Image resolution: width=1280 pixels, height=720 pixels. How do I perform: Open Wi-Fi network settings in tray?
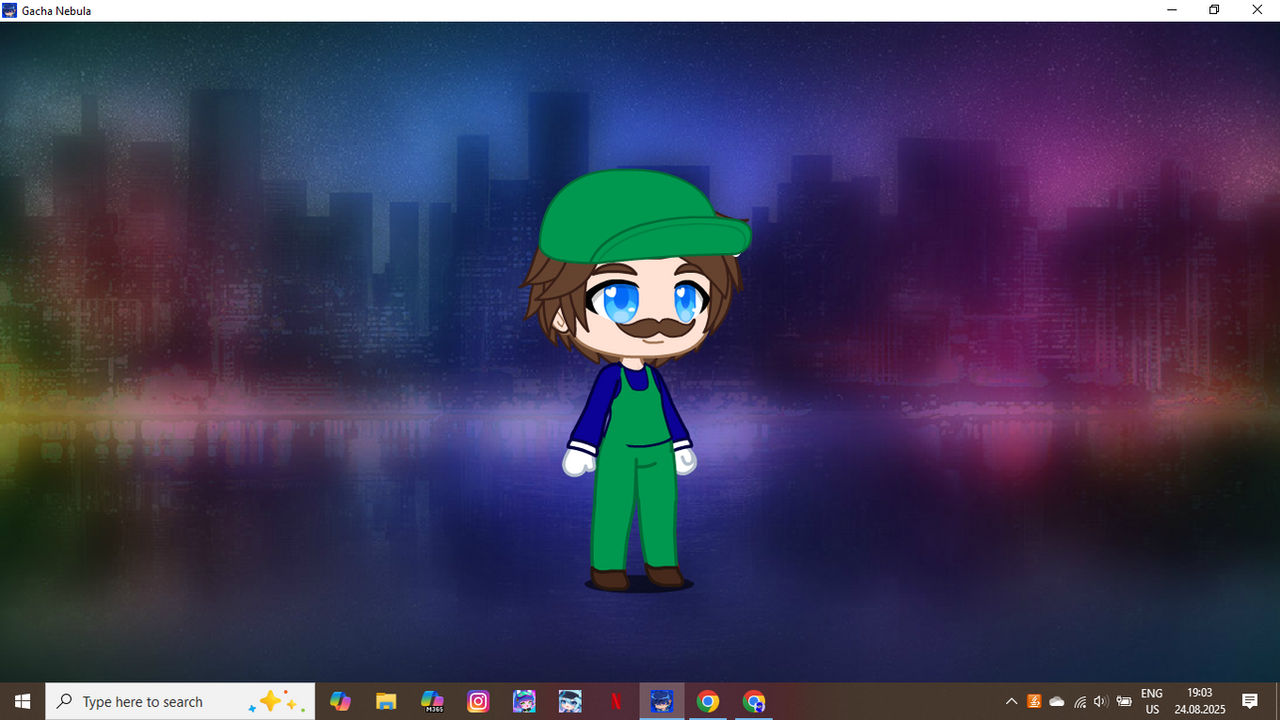(1080, 701)
